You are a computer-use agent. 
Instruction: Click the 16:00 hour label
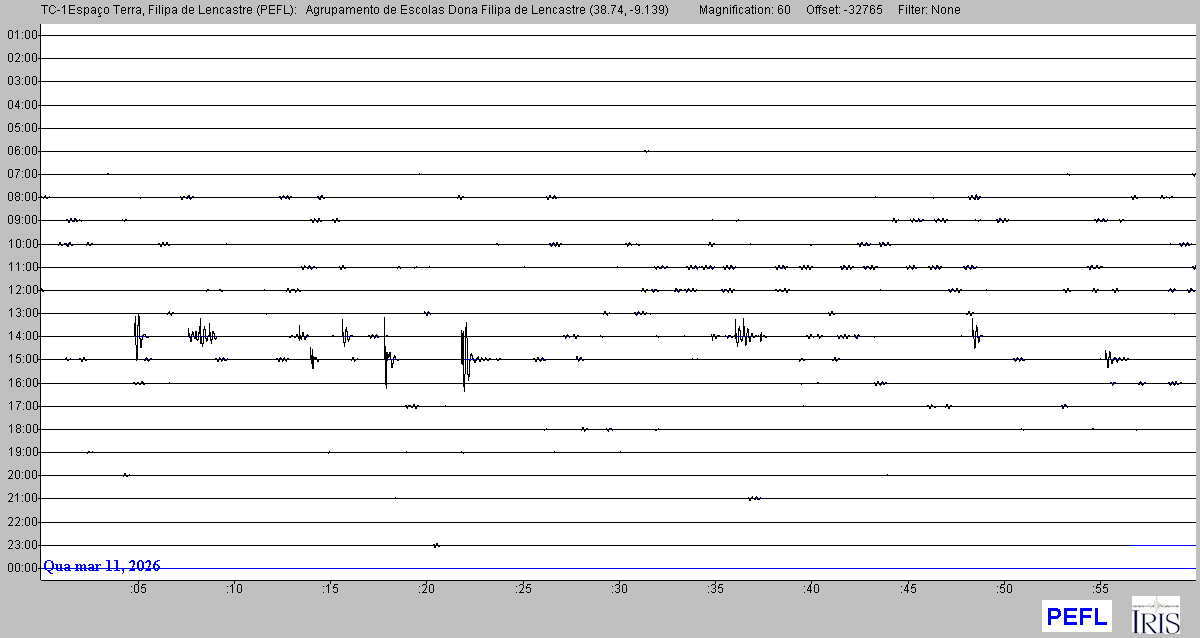tap(22, 383)
